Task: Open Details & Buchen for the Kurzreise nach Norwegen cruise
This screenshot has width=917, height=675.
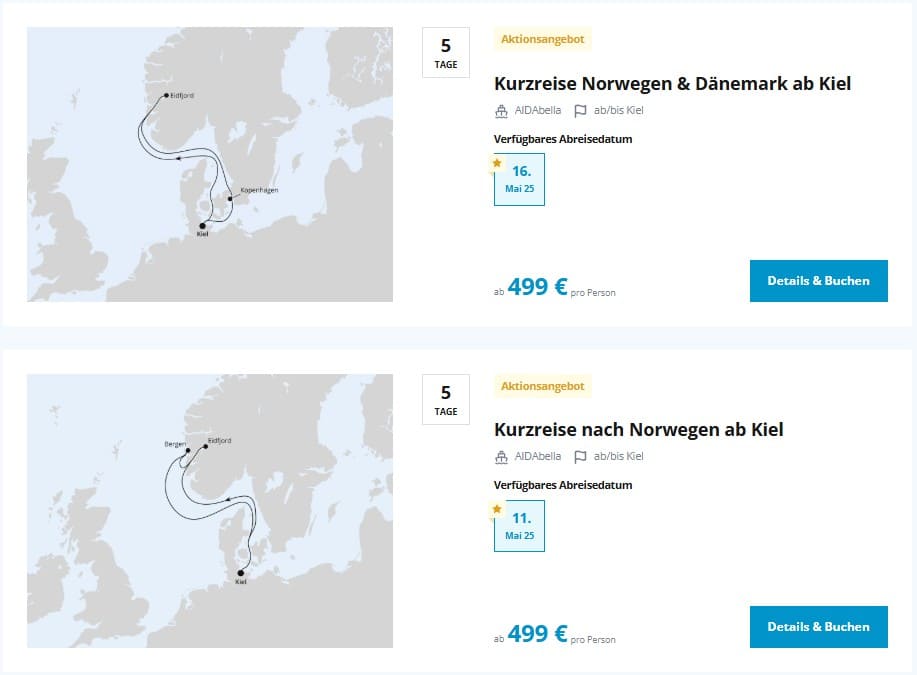Action: [x=818, y=627]
